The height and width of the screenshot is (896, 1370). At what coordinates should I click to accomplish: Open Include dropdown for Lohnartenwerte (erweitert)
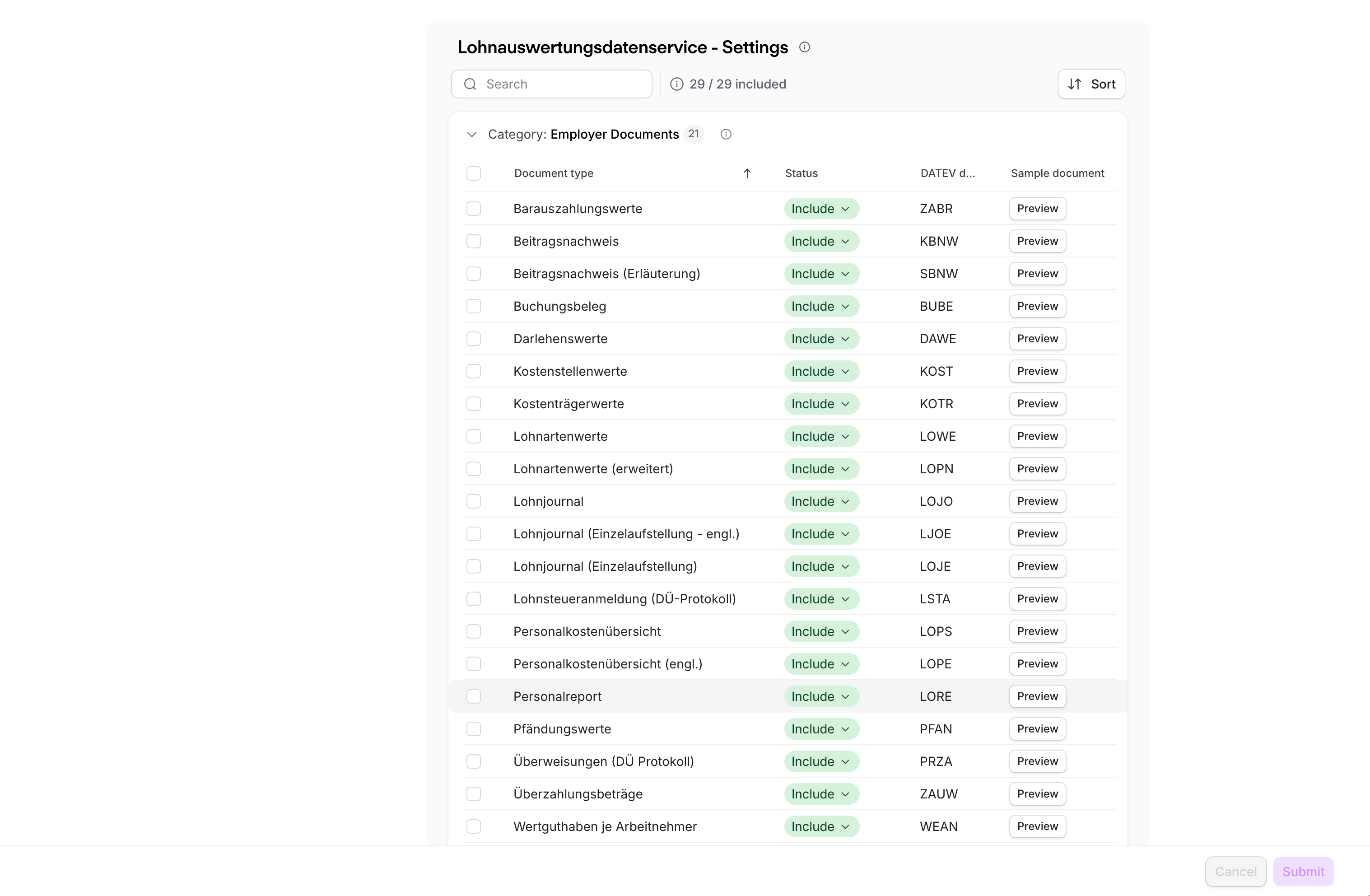[821, 469]
